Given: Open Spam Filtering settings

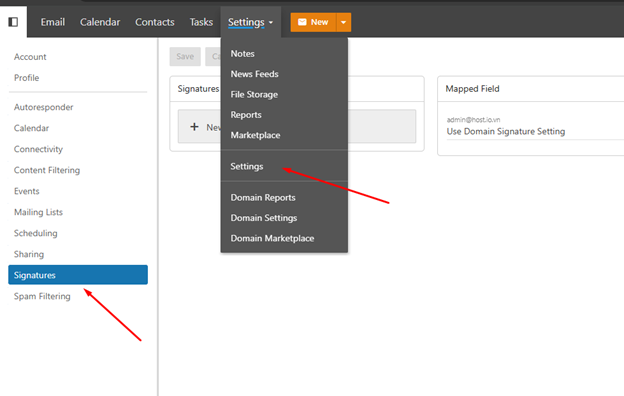Looking at the screenshot, I should point(42,296).
